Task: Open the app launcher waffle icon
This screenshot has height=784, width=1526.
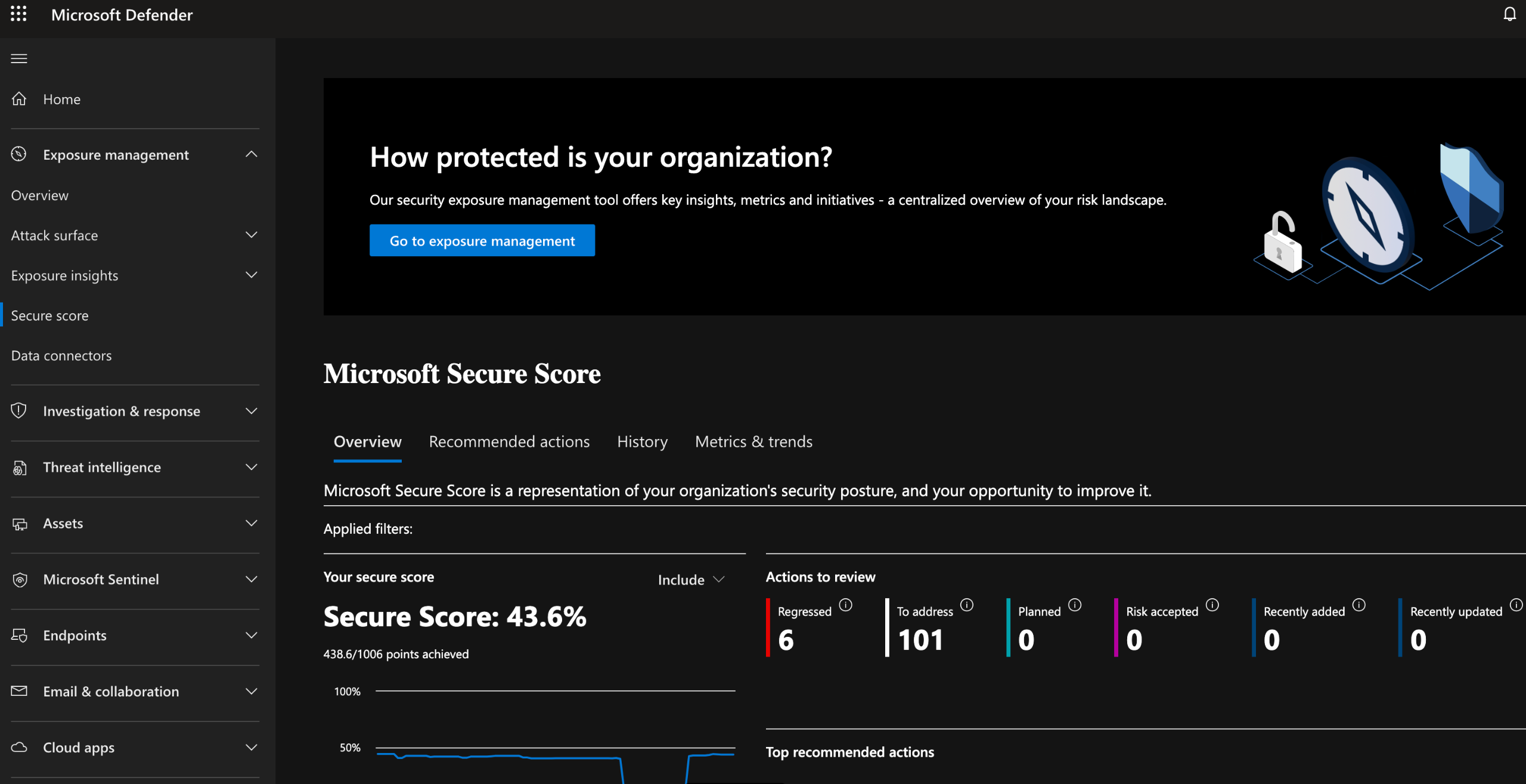Action: [18, 14]
